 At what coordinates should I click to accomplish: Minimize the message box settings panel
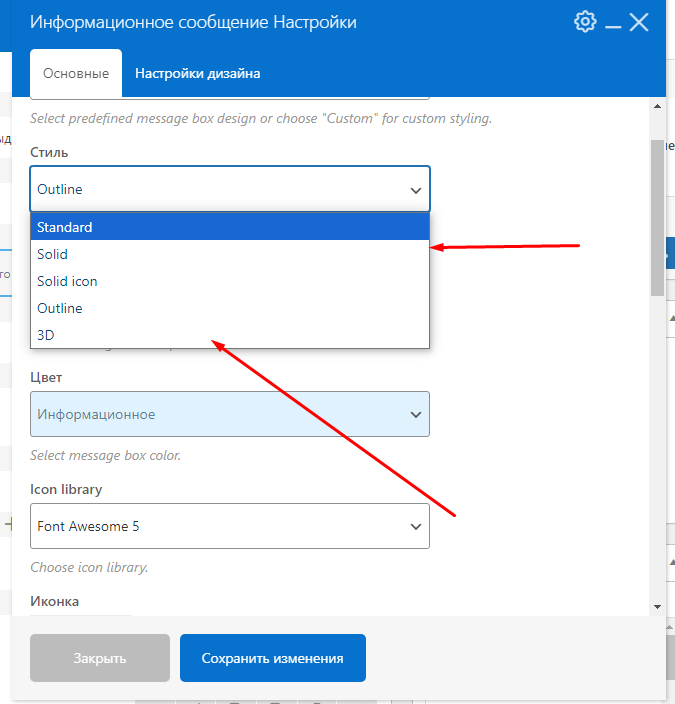pyautogui.click(x=612, y=23)
